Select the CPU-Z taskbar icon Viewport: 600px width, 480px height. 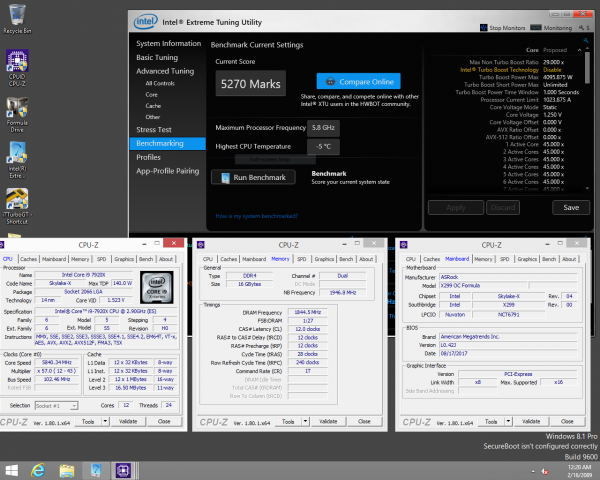click(123, 470)
